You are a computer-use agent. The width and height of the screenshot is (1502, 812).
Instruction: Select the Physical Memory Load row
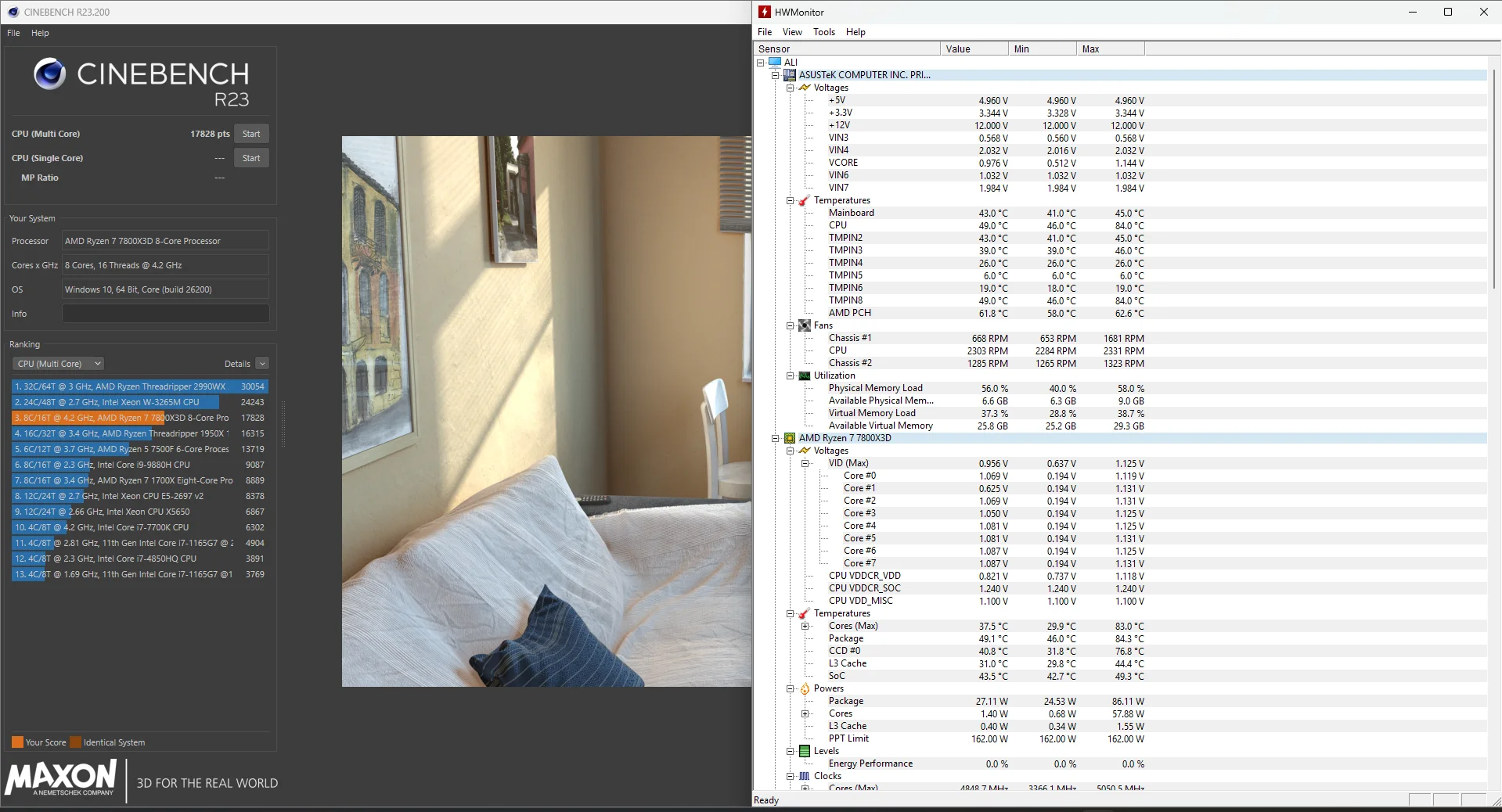coord(986,388)
